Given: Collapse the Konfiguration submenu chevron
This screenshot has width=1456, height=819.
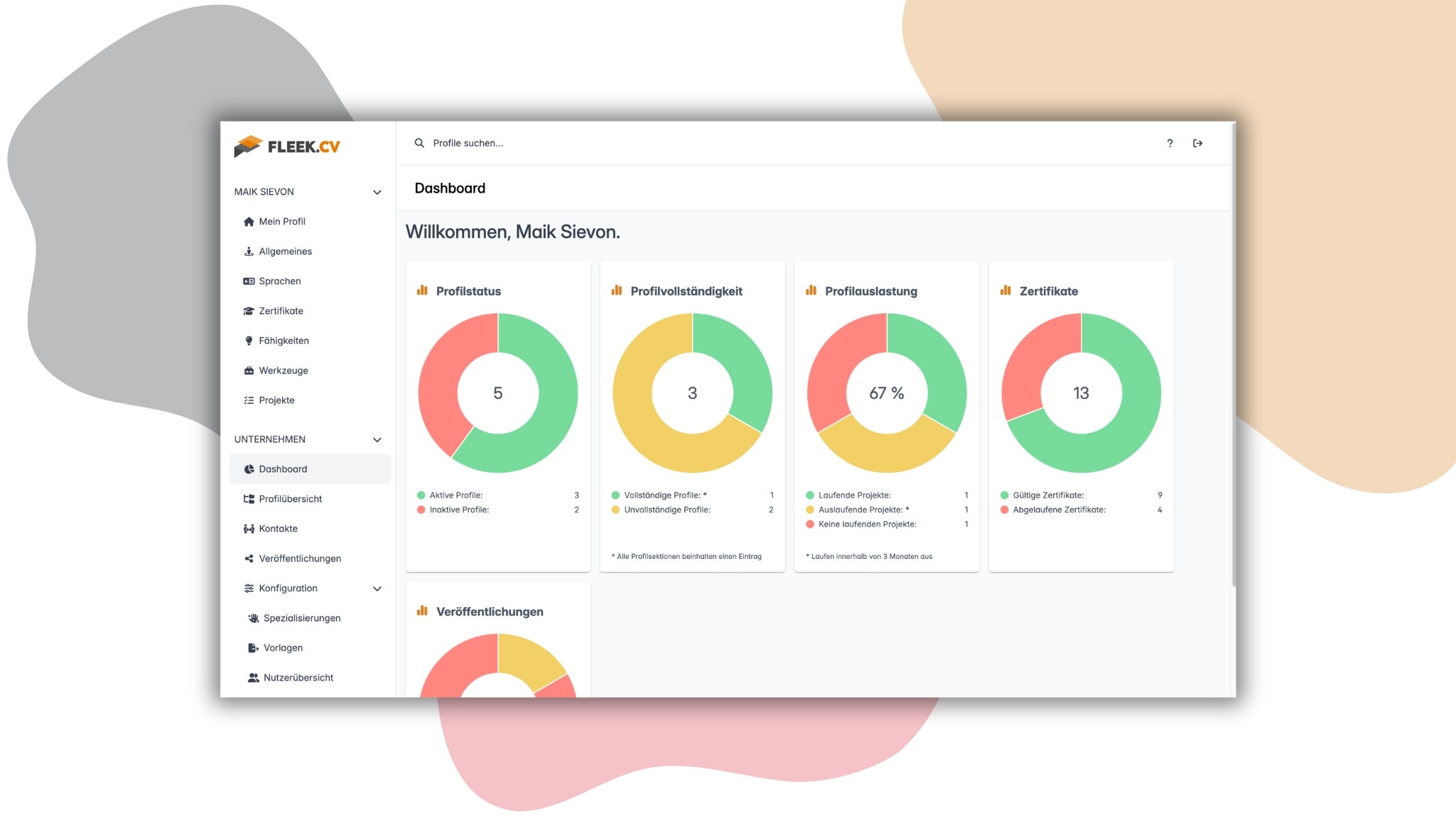Looking at the screenshot, I should coord(377,589).
